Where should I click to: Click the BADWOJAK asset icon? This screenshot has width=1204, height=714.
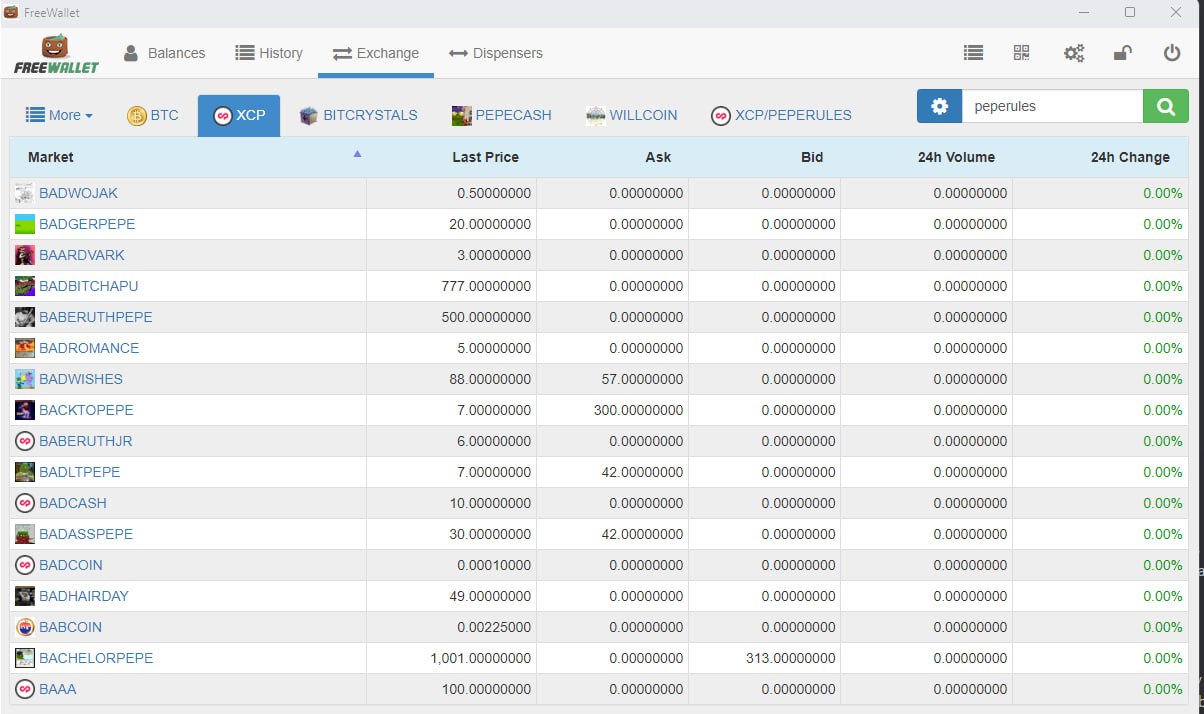(25, 193)
